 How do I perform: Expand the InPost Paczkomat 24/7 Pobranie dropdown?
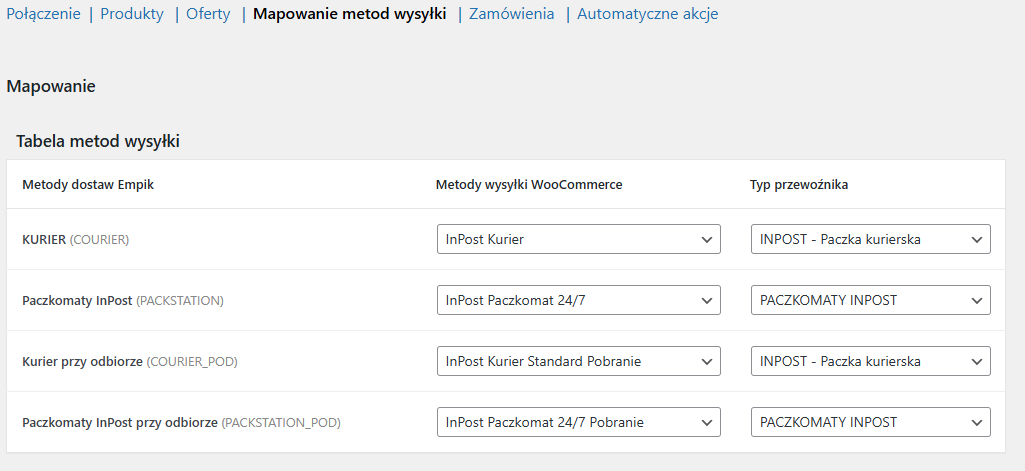point(578,422)
